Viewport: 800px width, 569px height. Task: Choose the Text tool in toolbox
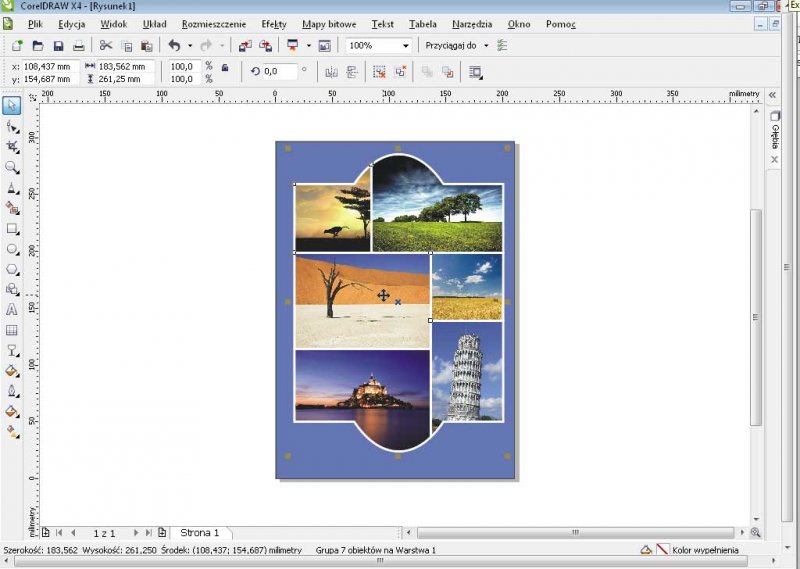[x=12, y=310]
